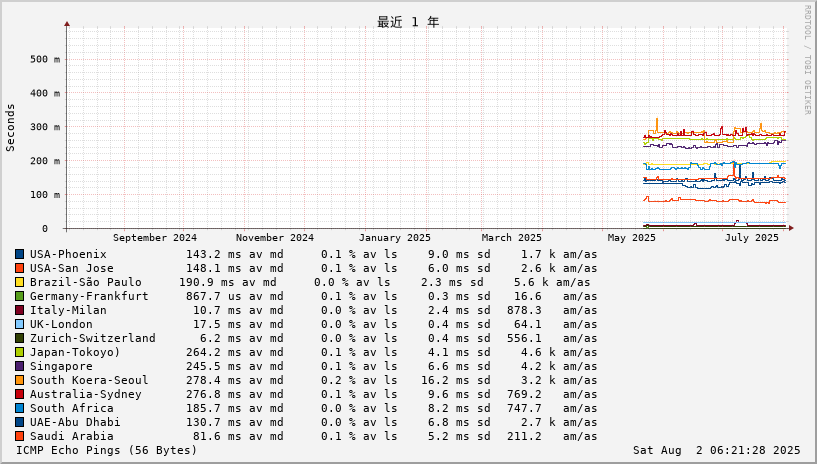Click the 10.7 ms average value
Image resolution: width=817 pixels, height=464 pixels.
(x=217, y=310)
